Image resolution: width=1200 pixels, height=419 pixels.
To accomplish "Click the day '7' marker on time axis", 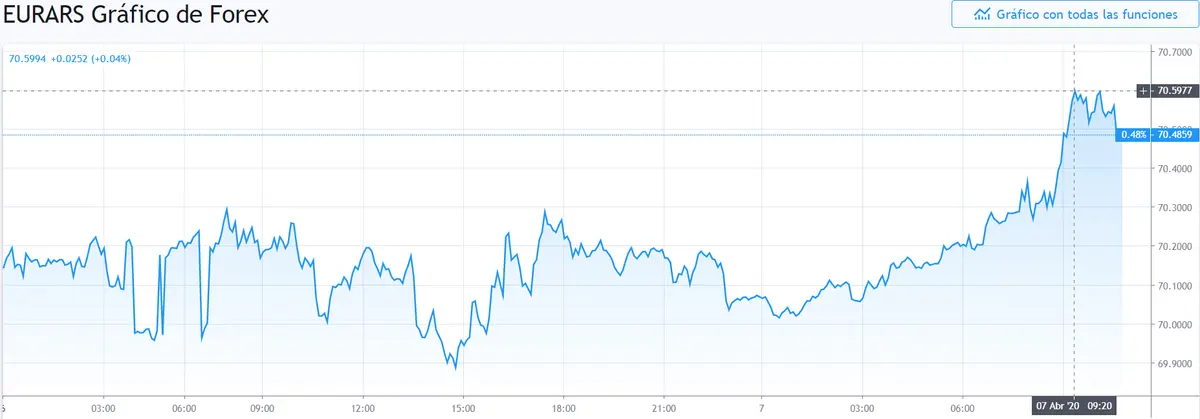I will tap(762, 408).
